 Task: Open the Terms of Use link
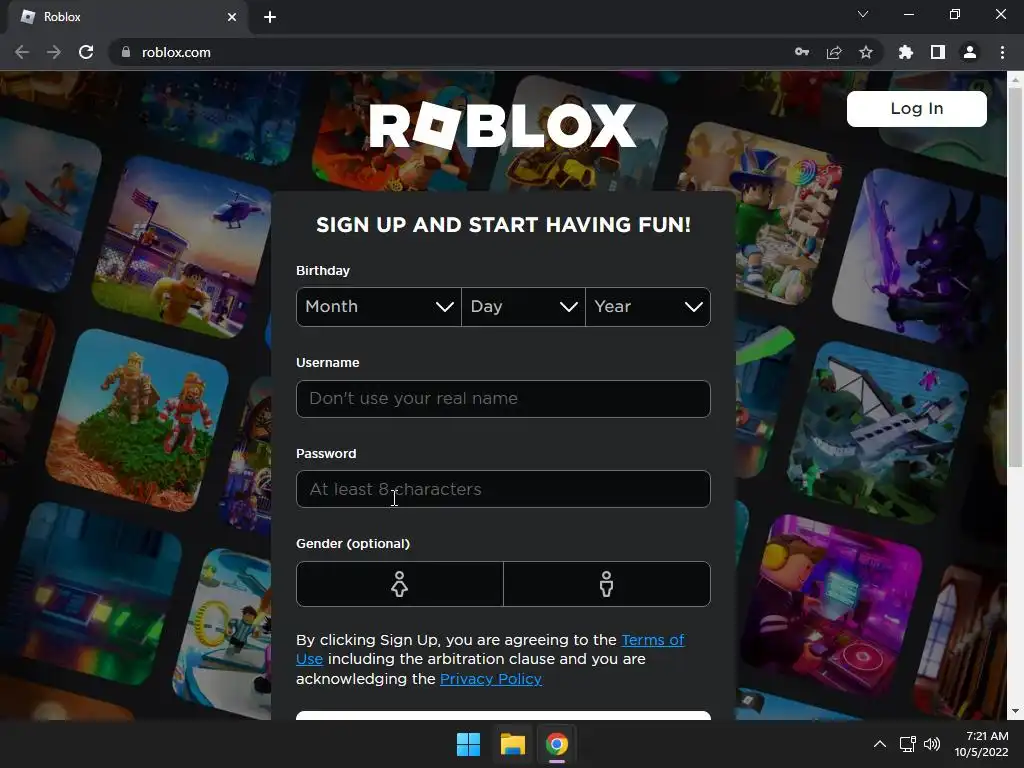(652, 640)
